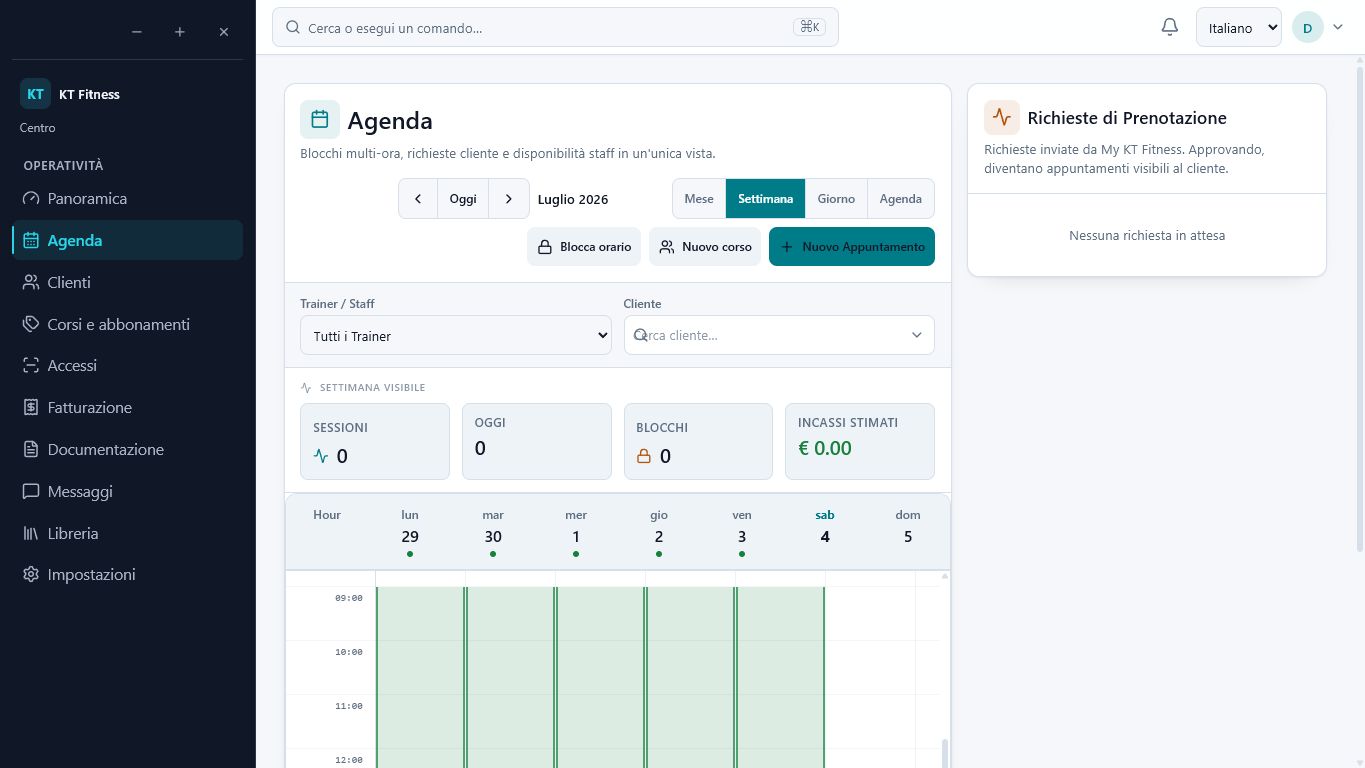Click the lock icon in Blocchi card
The image size is (1365, 768).
644,457
